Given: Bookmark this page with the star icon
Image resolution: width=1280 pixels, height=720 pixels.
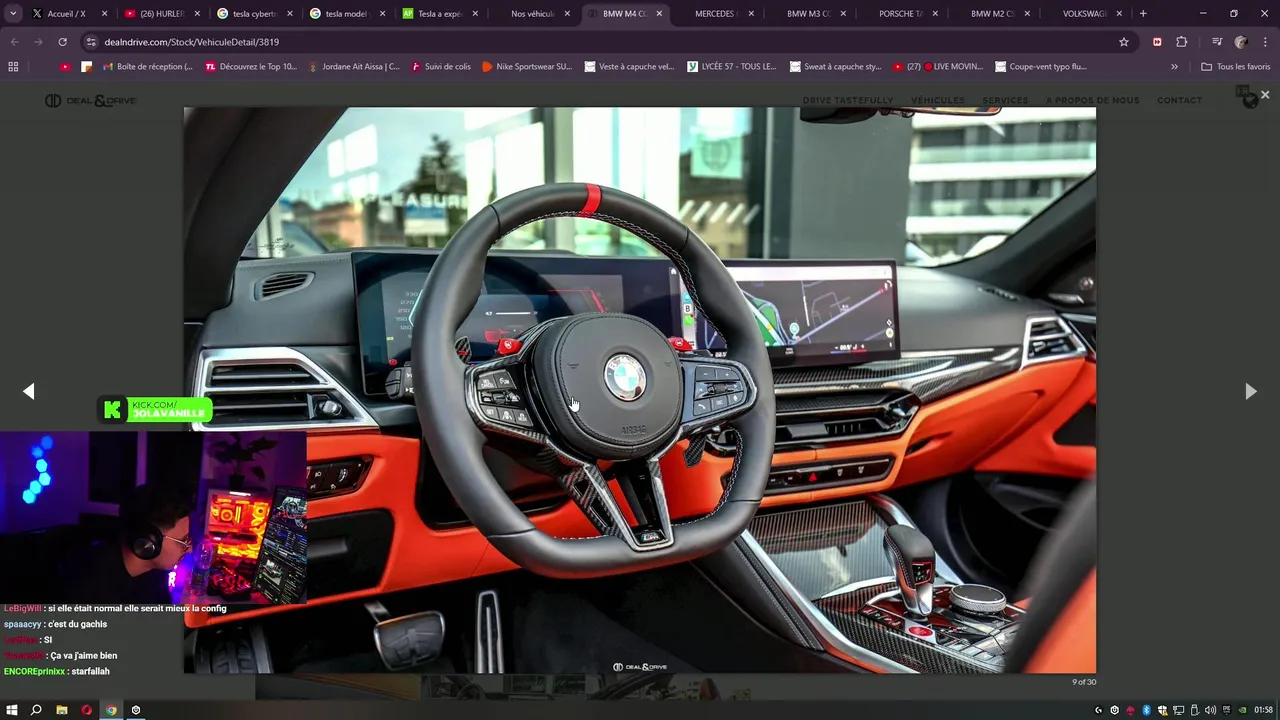Looking at the screenshot, I should 1124,42.
